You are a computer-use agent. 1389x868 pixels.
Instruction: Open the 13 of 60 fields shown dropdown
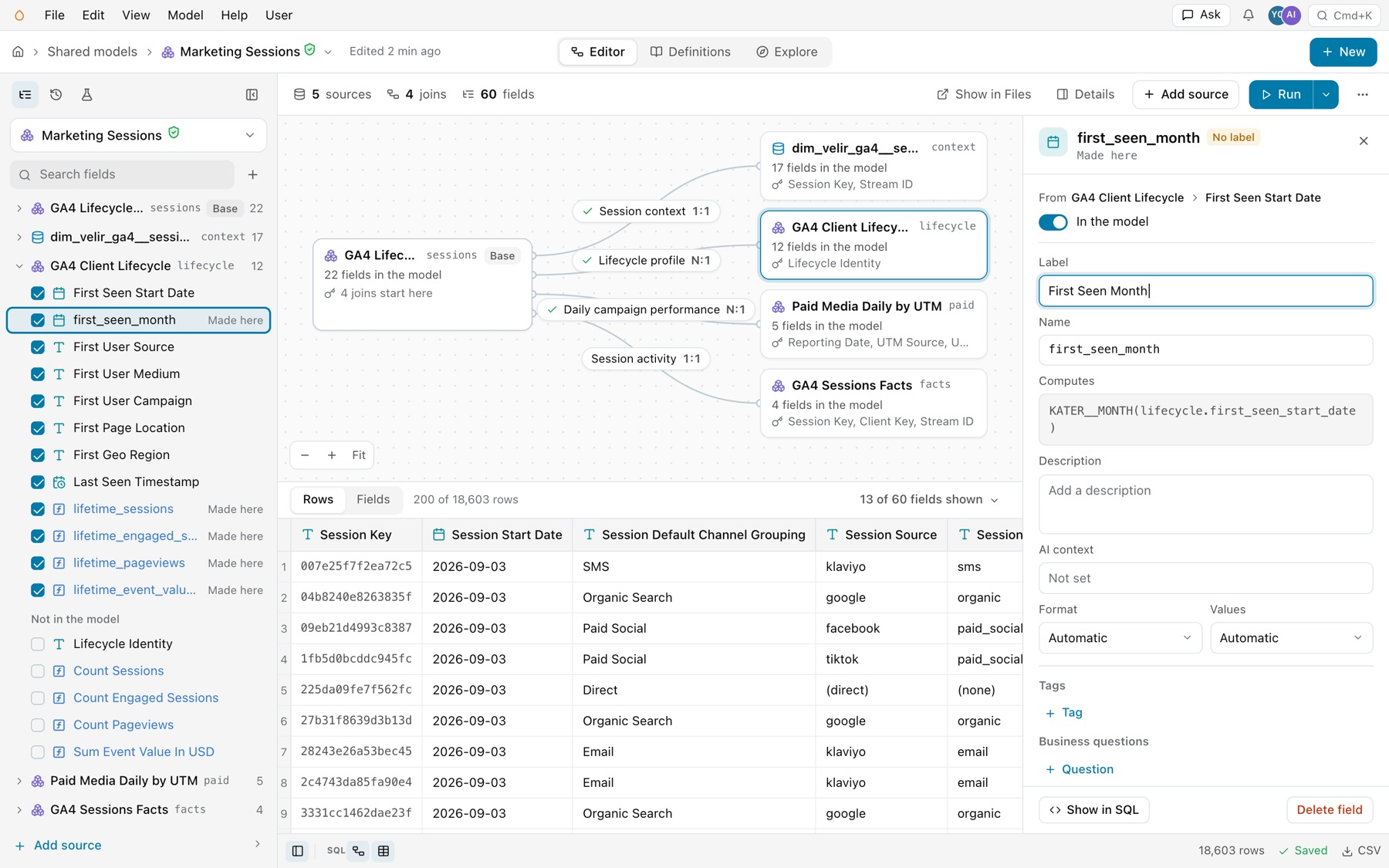929,499
